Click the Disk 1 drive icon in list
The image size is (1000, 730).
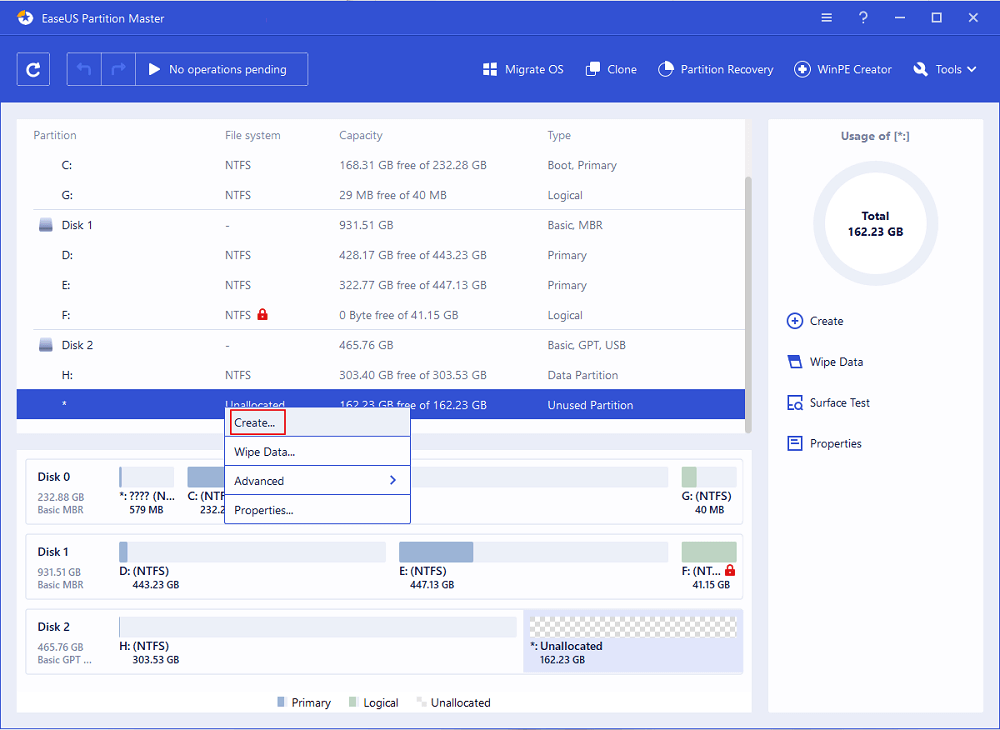click(46, 225)
